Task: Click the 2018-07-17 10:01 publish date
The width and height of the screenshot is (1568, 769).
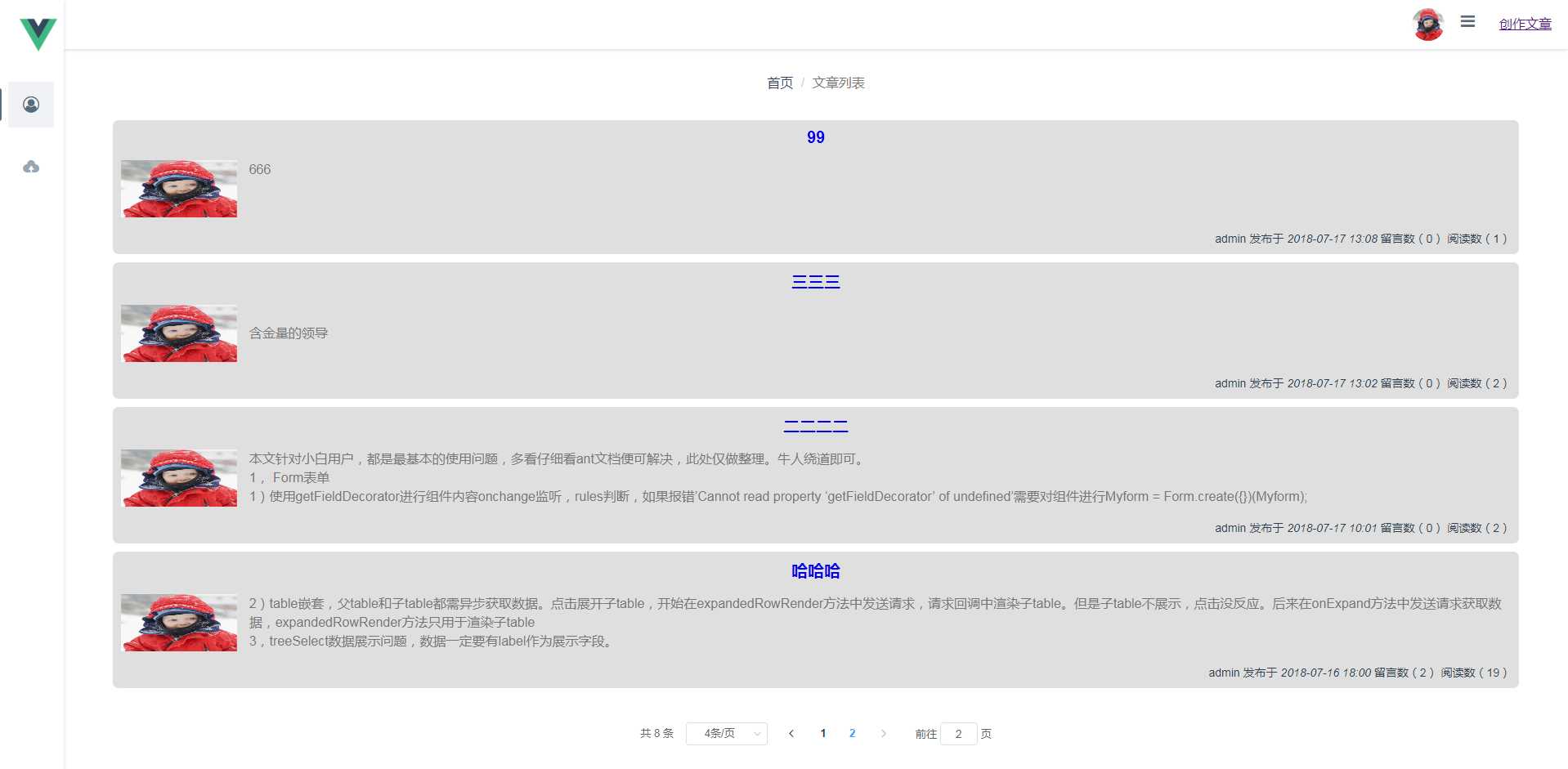Action: [x=1333, y=529]
